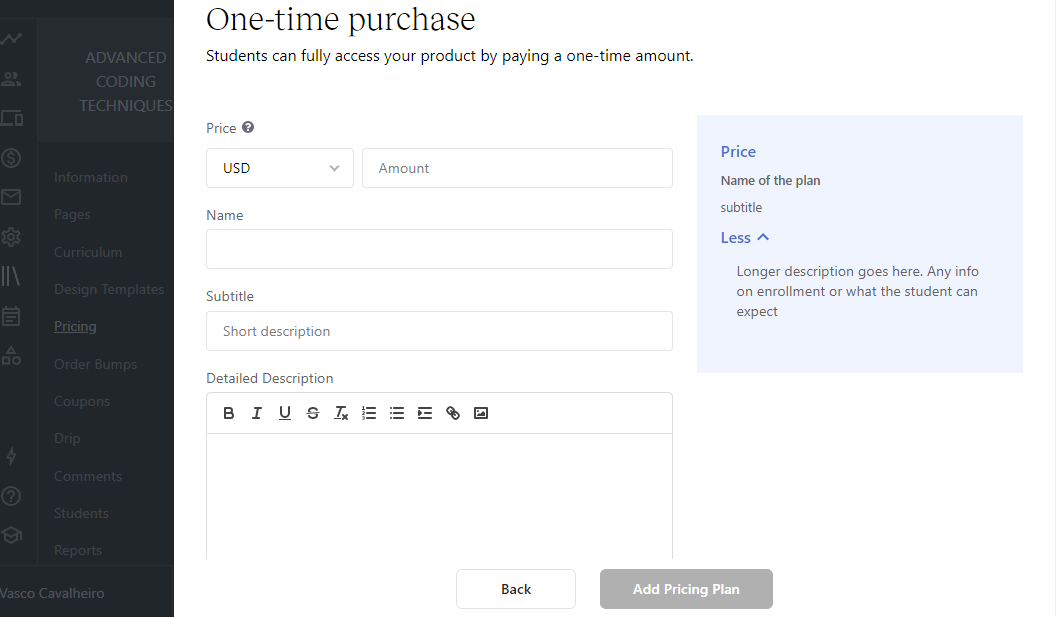Open Reports in course menu
The image size is (1056, 617).
[x=78, y=550]
